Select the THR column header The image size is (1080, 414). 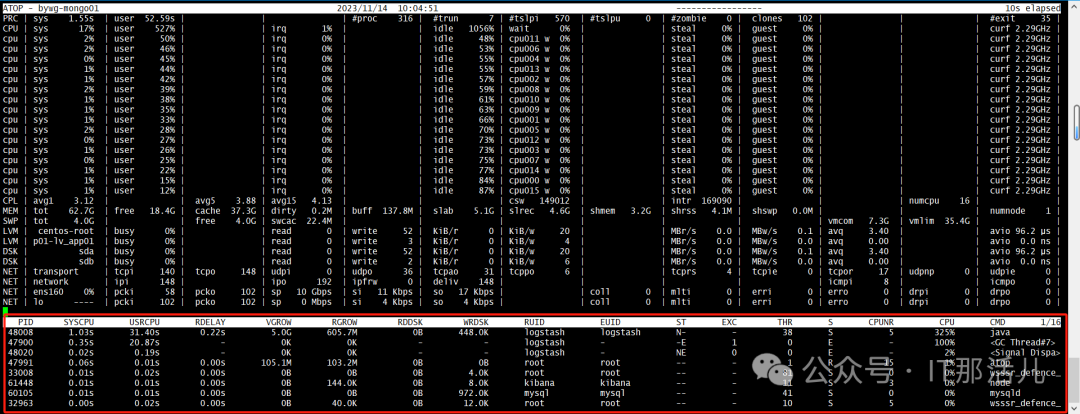(785, 322)
